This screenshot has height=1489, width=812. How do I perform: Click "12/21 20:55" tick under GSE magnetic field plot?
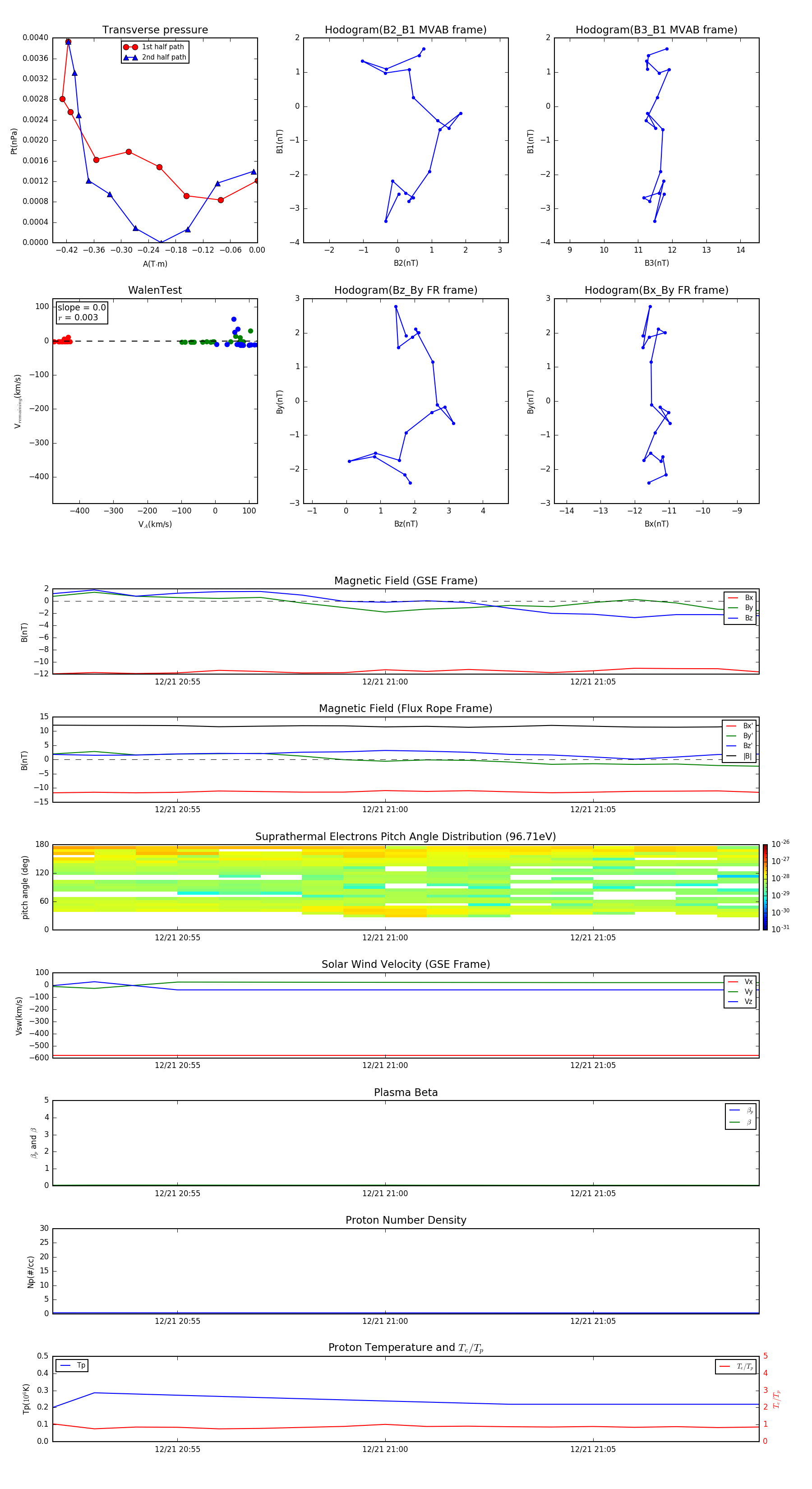tap(177, 681)
